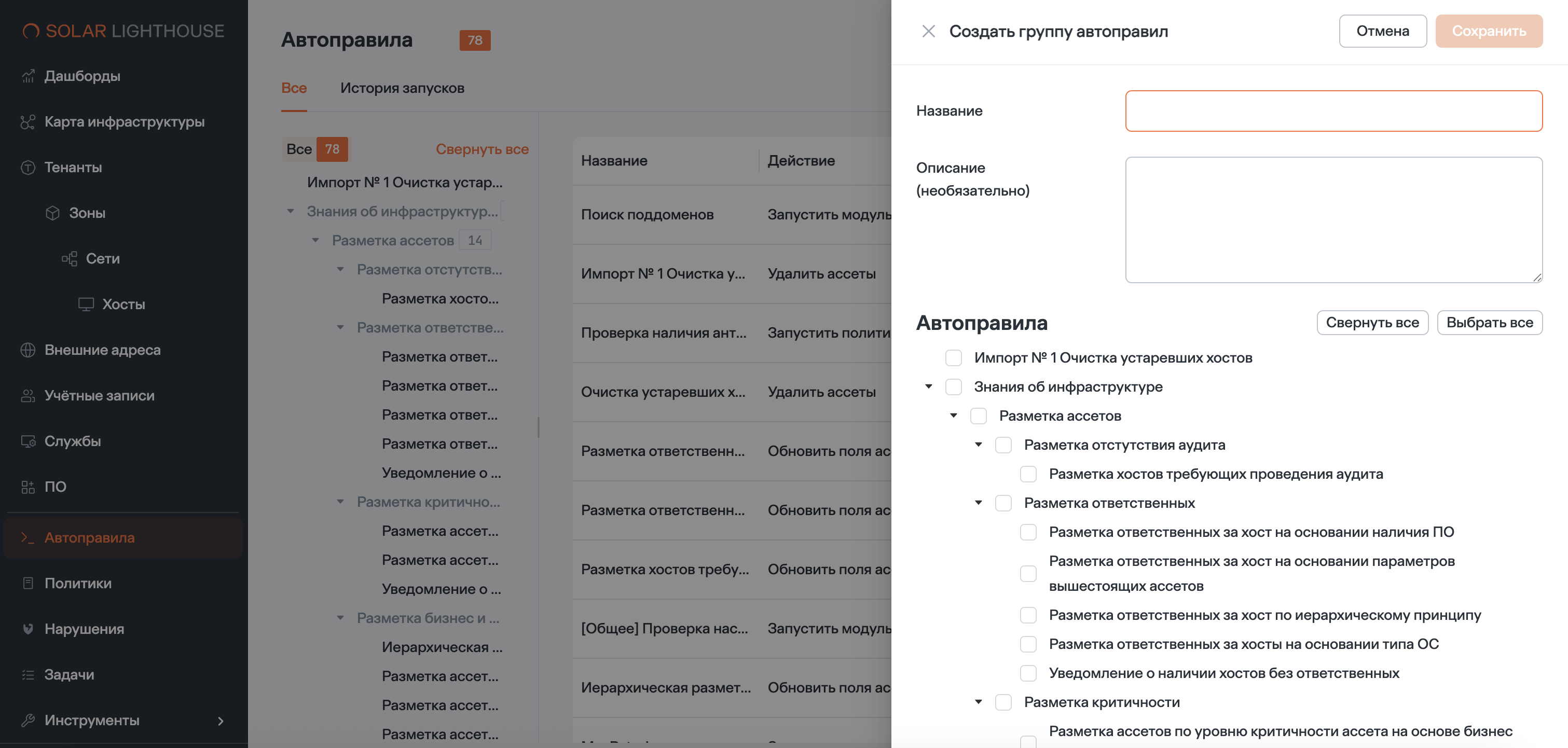Click the Solar Lighthouse logo

123,31
